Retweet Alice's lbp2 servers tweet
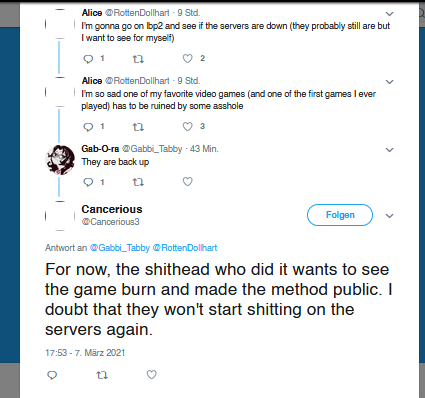Viewport: 425px width, 398px height. [x=138, y=59]
